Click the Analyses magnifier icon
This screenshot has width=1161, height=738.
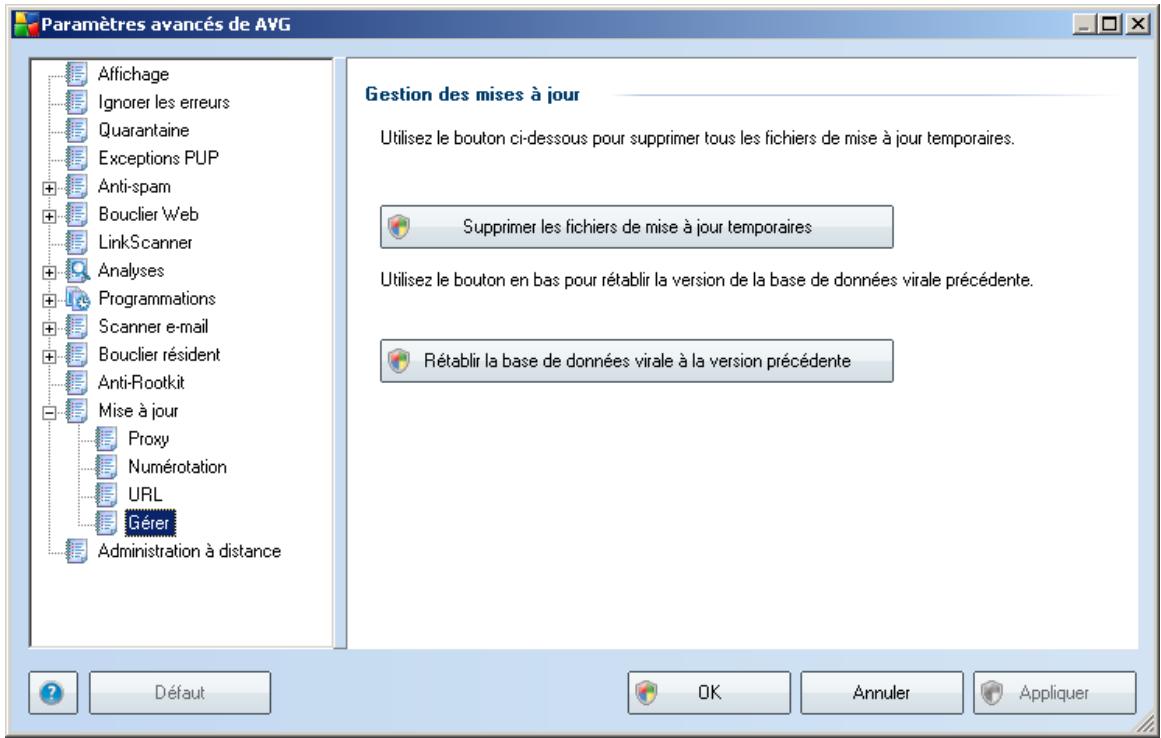[x=77, y=270]
